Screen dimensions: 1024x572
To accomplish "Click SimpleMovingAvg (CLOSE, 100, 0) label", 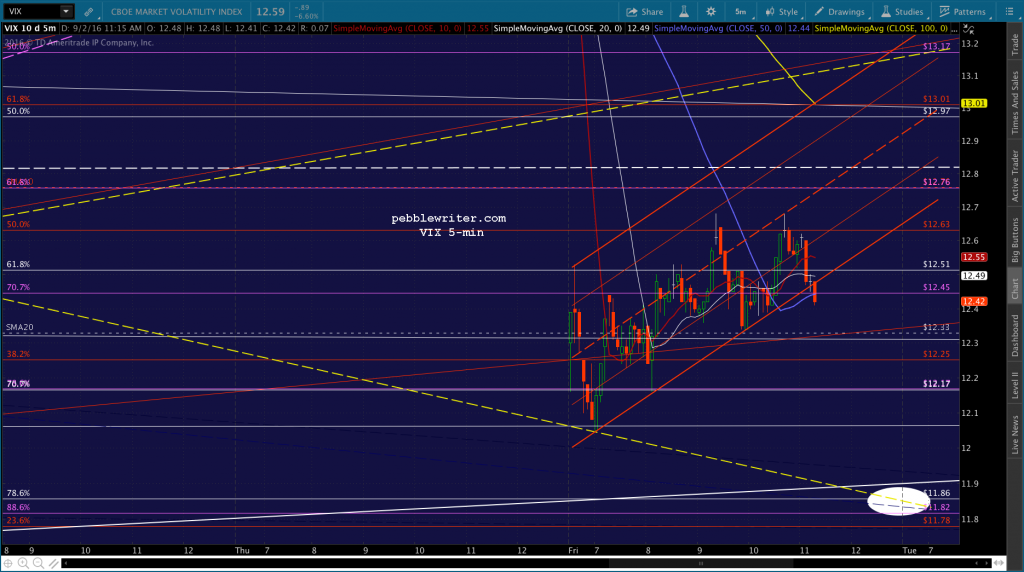I will (x=881, y=29).
